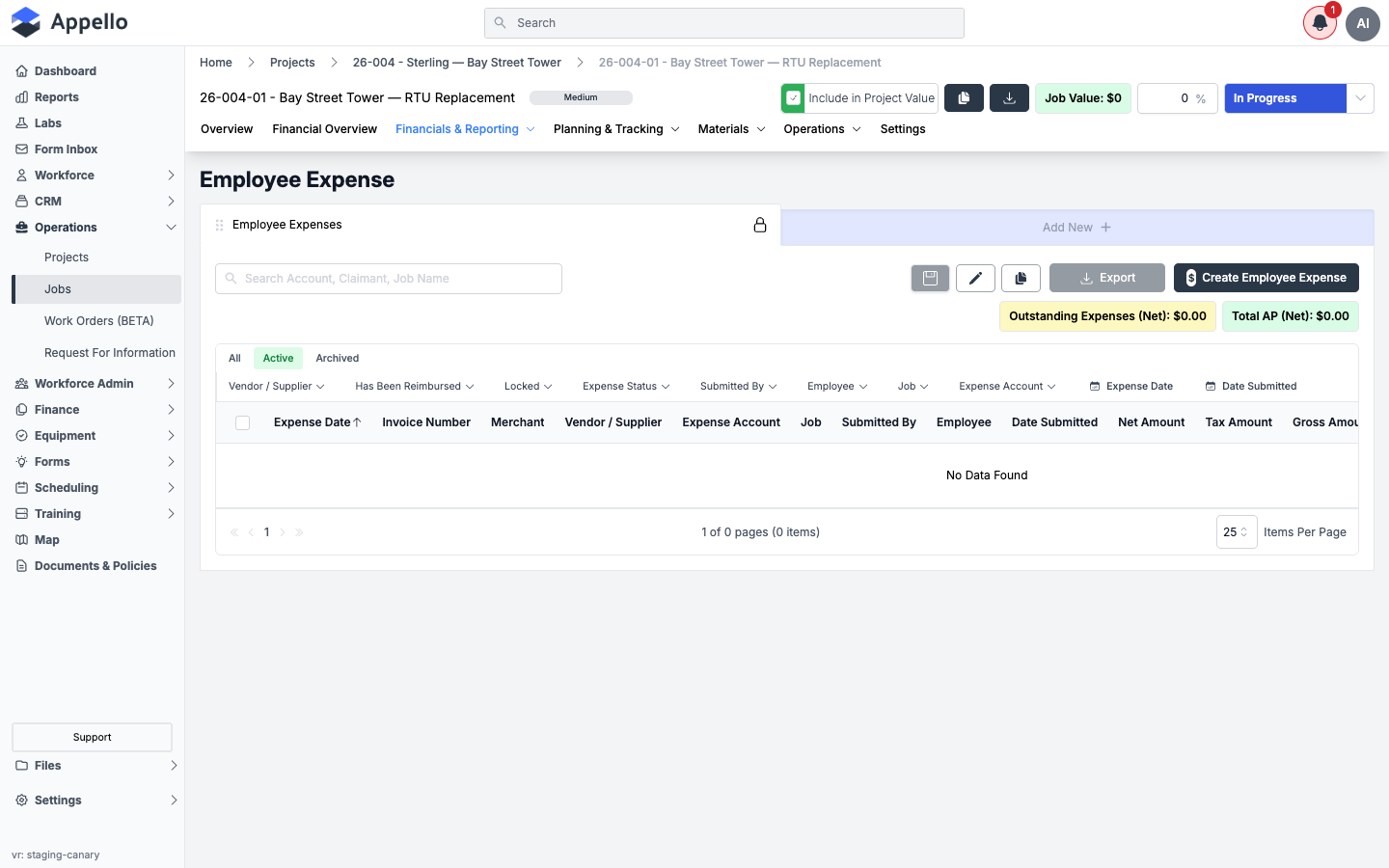The height and width of the screenshot is (868, 1389).
Task: Click the job percentage input field
Action: coord(1178,98)
